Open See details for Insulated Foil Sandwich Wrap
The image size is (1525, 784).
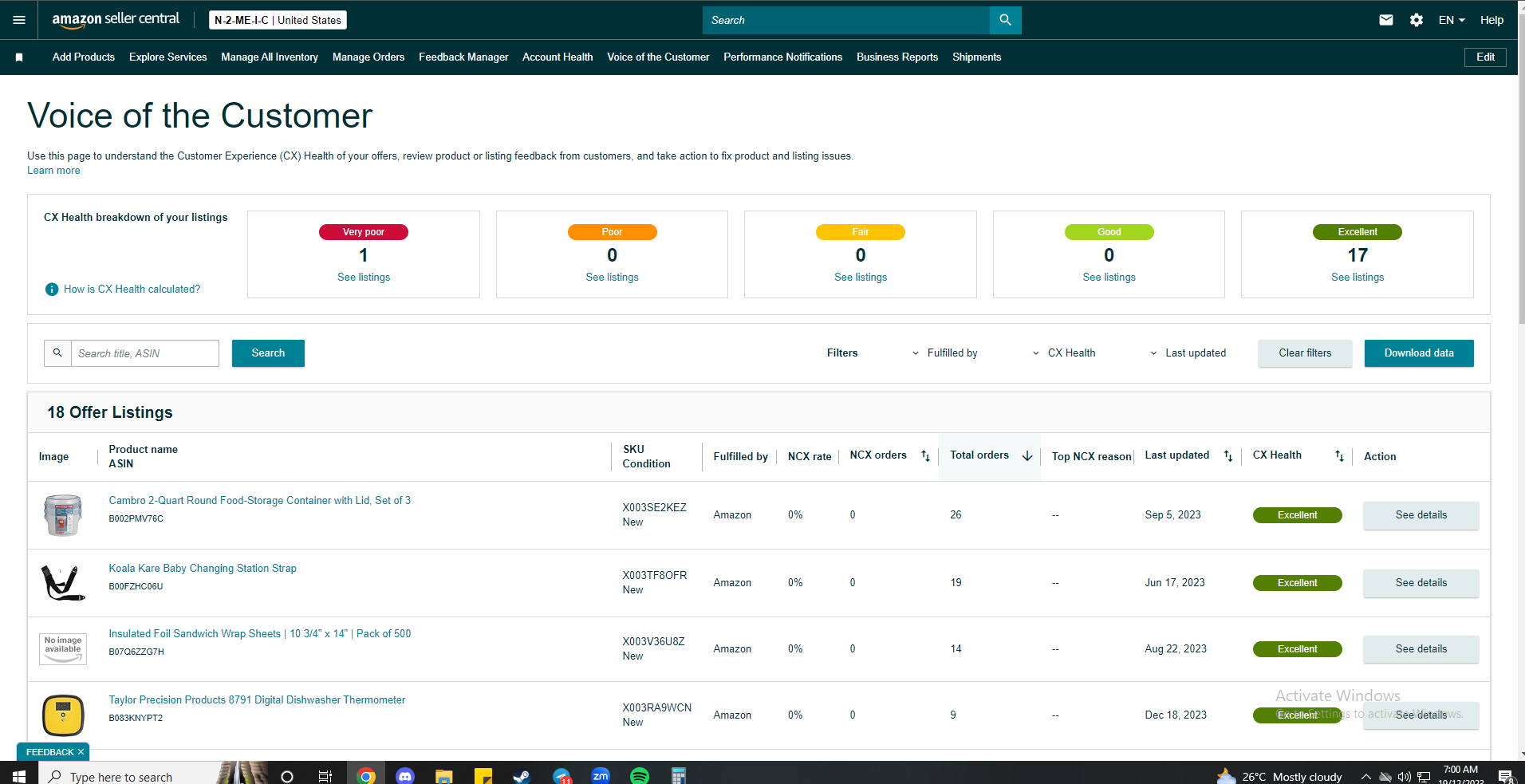1421,649
